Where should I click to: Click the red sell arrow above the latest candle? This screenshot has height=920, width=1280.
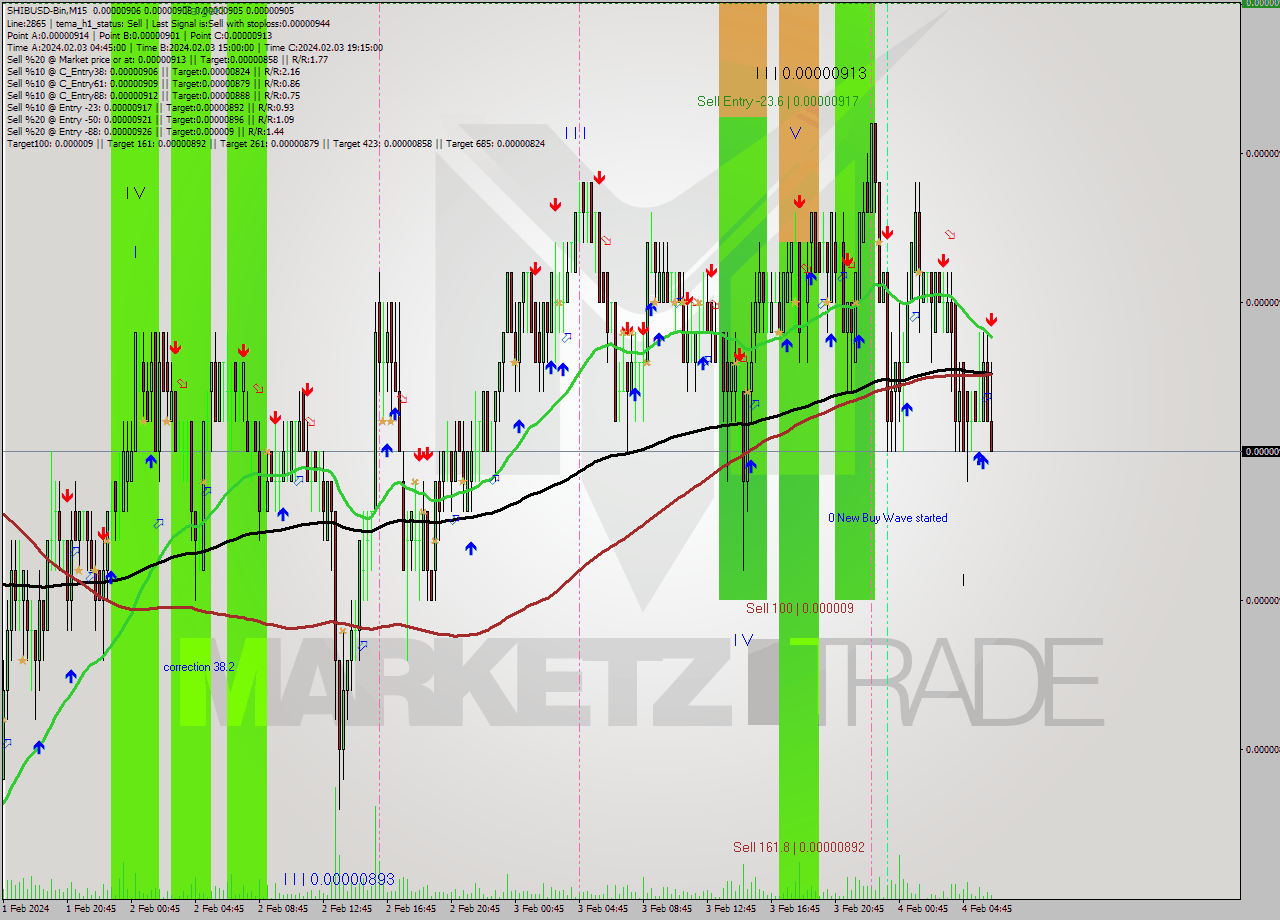(991, 320)
